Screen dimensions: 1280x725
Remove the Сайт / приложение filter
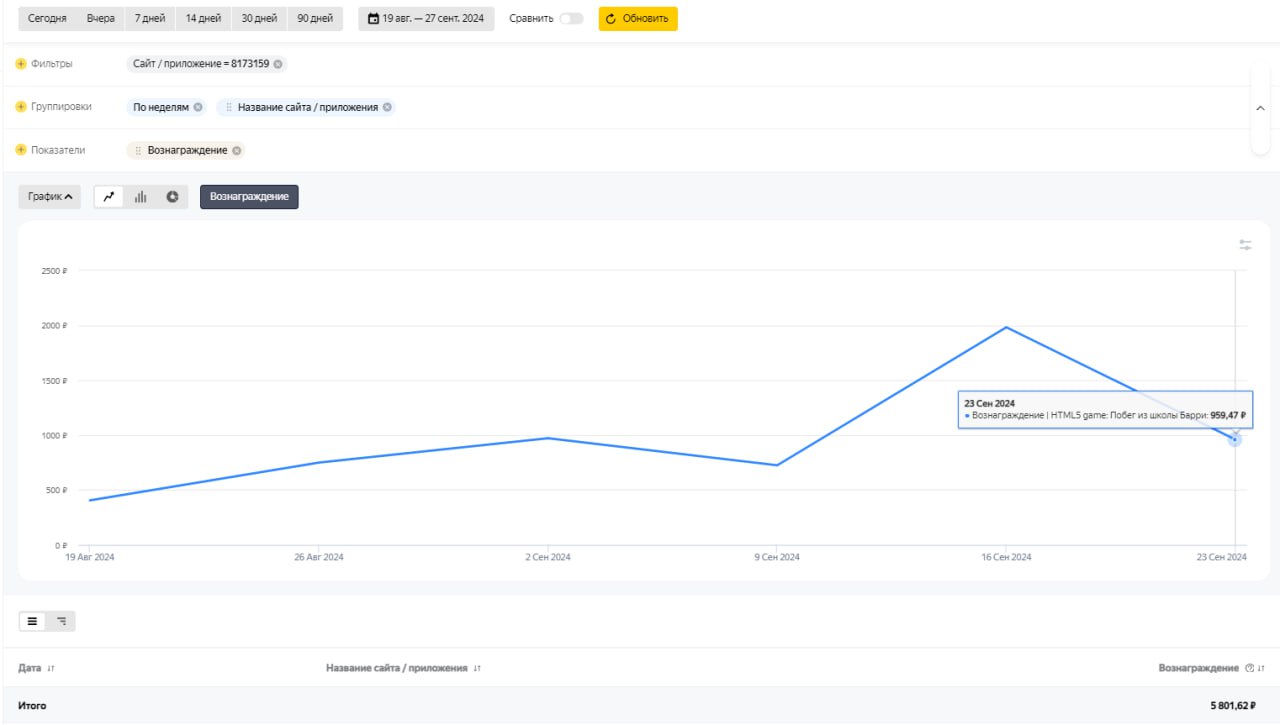[x=278, y=64]
